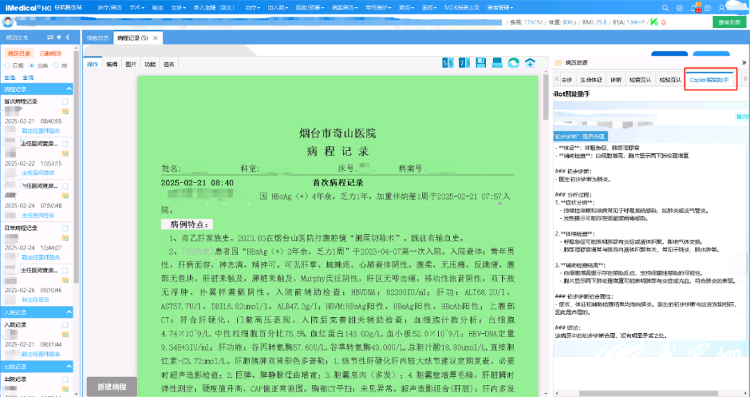
Task: Click the patient avatar icon below the logo
Action: point(8,22)
